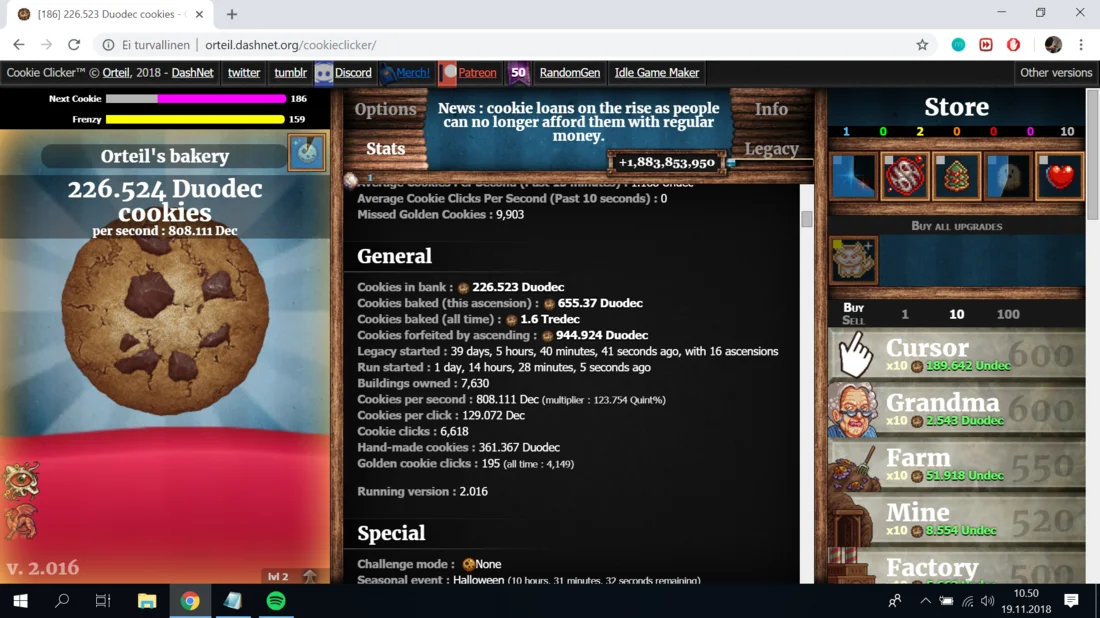1100x618 pixels.
Task: Set bulk buy amount to 1
Action: [x=905, y=314]
